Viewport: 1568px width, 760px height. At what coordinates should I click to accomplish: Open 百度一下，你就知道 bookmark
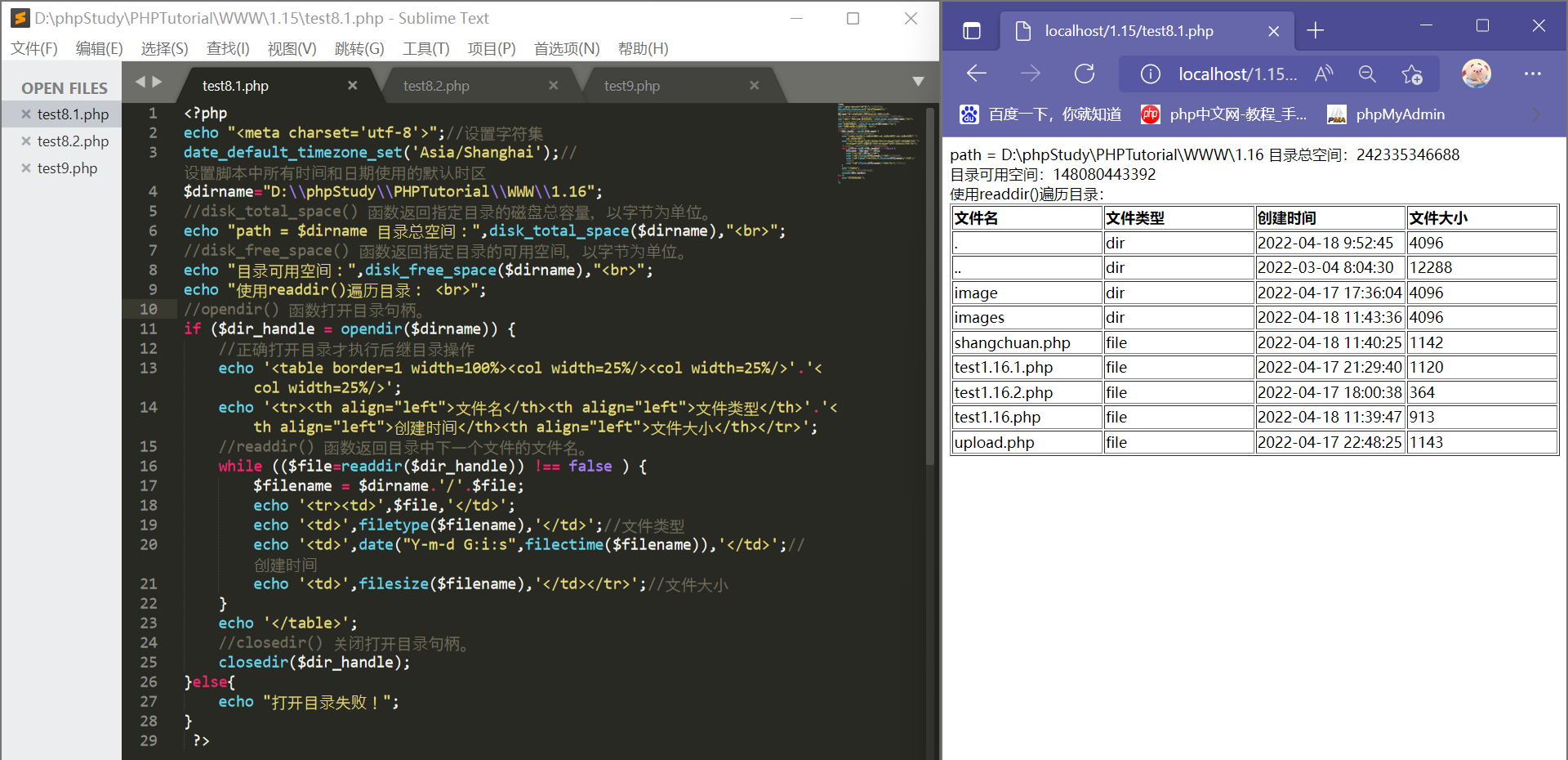pyautogui.click(x=1040, y=114)
